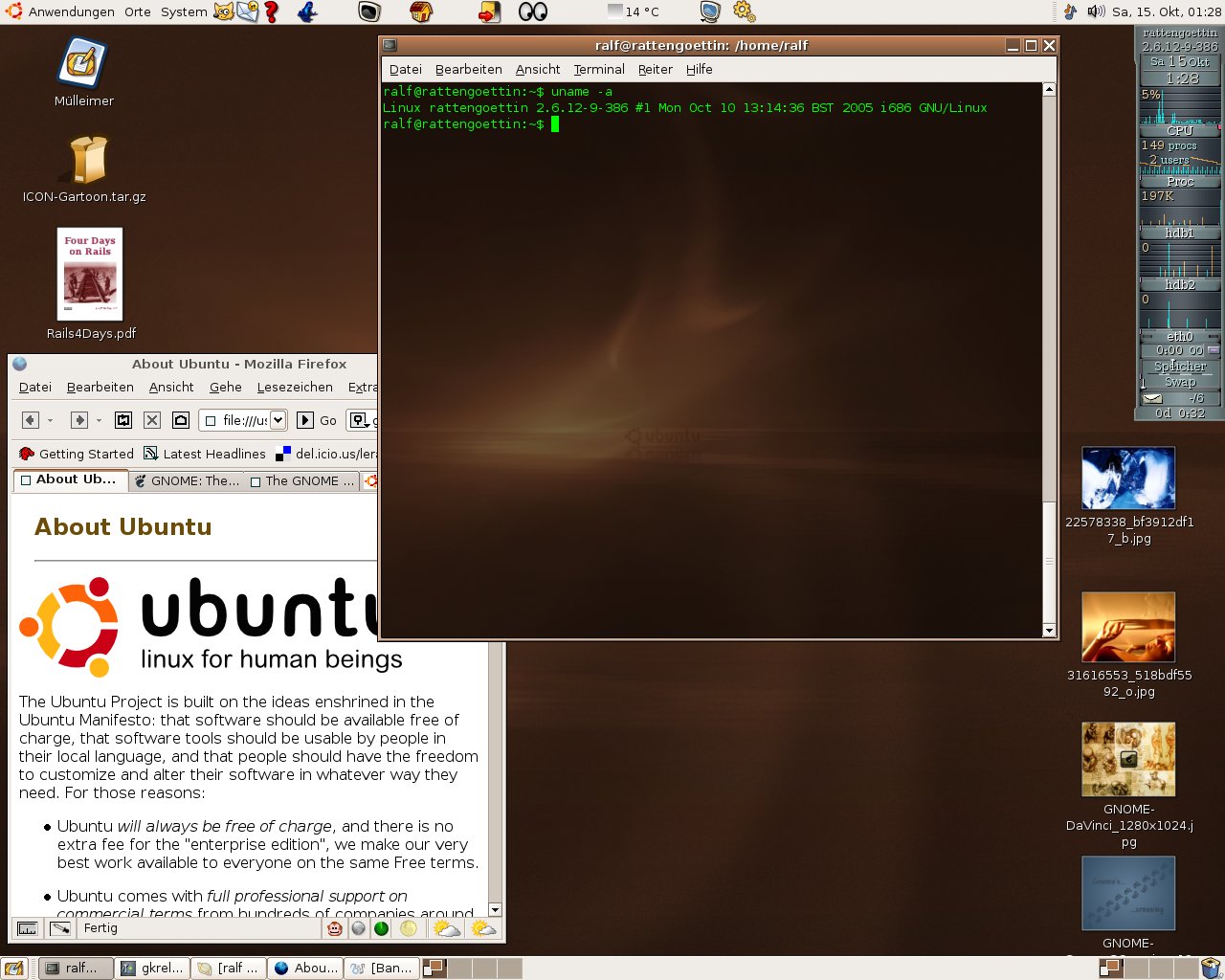This screenshot has height=980, width=1225.
Task: Open the terminal Bearbeiten menu
Action: (468, 69)
